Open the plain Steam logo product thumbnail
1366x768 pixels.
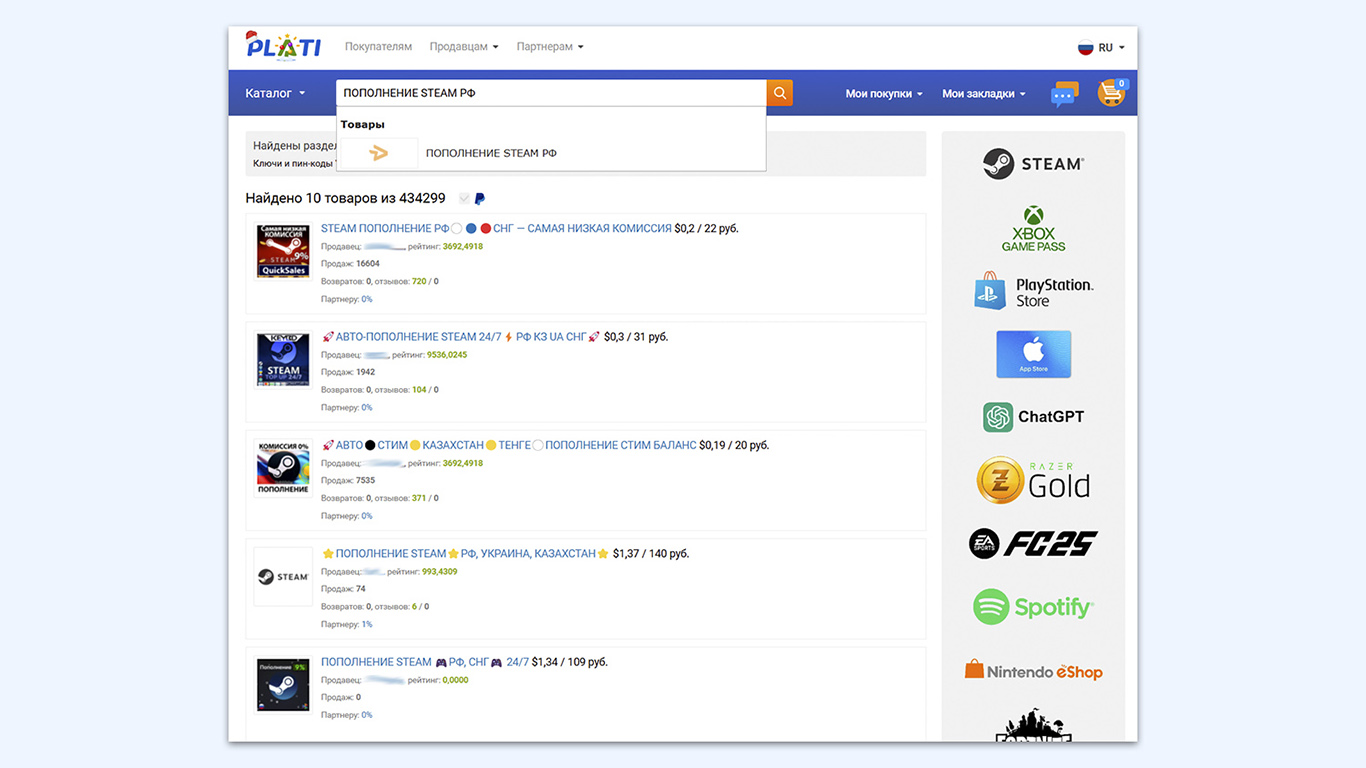click(x=283, y=576)
